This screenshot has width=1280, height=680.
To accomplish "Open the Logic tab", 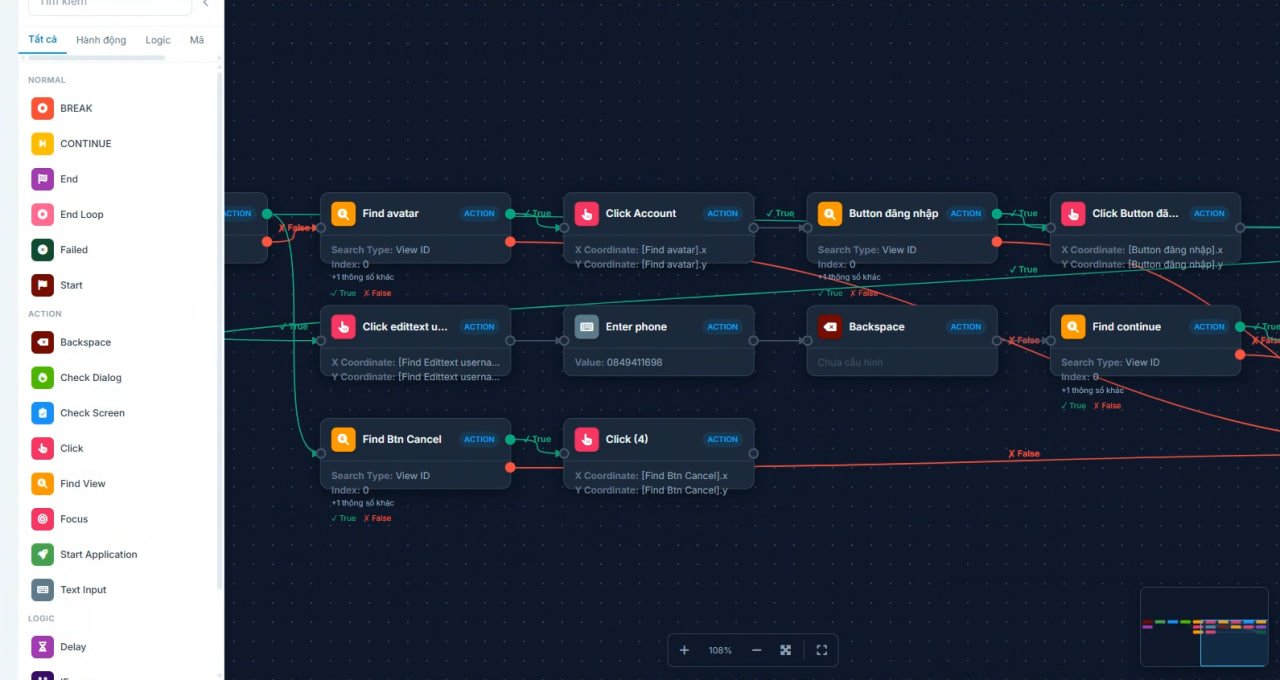I will pyautogui.click(x=158, y=40).
